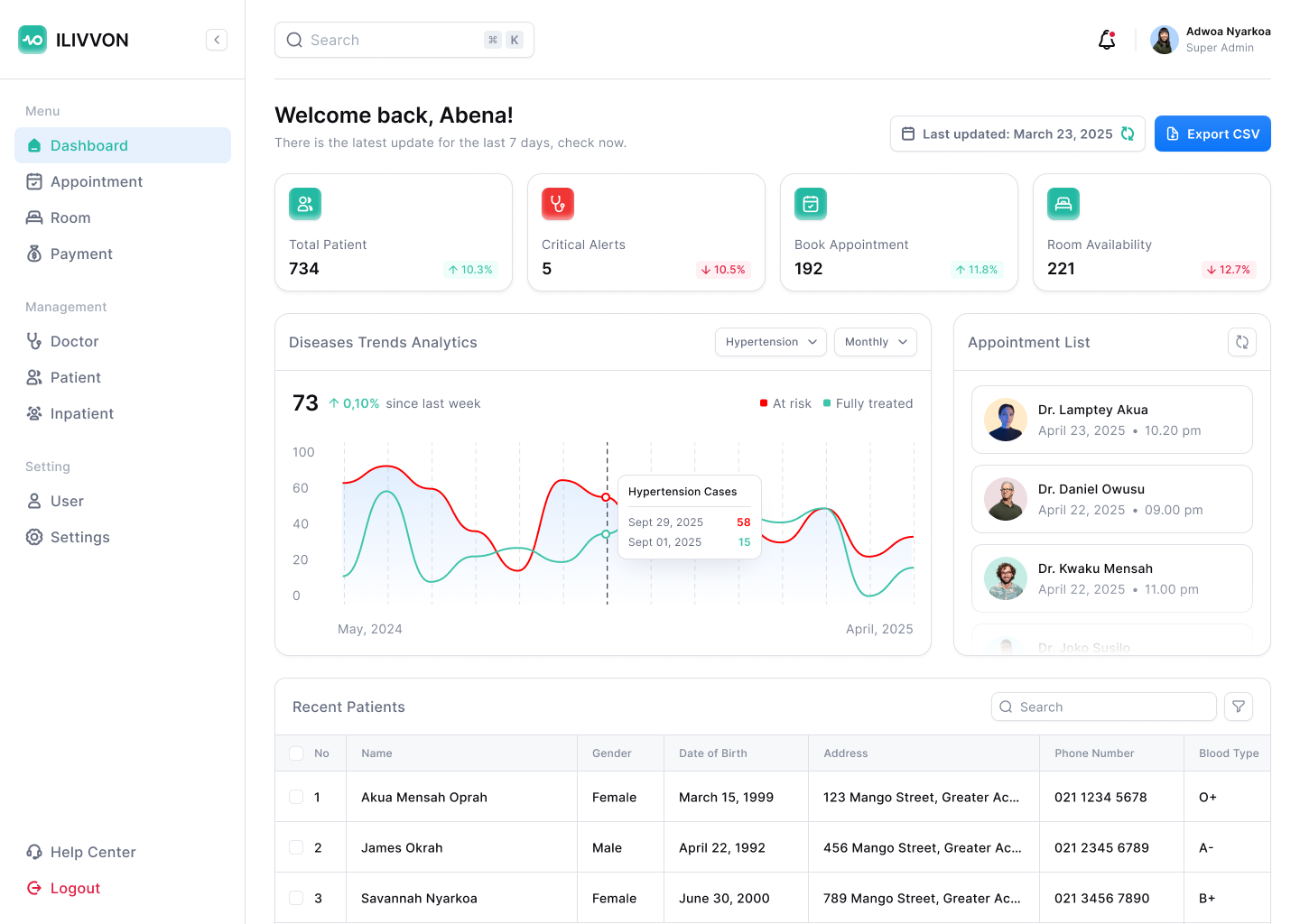Screen dimensions: 1300x924
Task: Open the Adwoa Nyarkoa profile menu
Action: click(1210, 40)
